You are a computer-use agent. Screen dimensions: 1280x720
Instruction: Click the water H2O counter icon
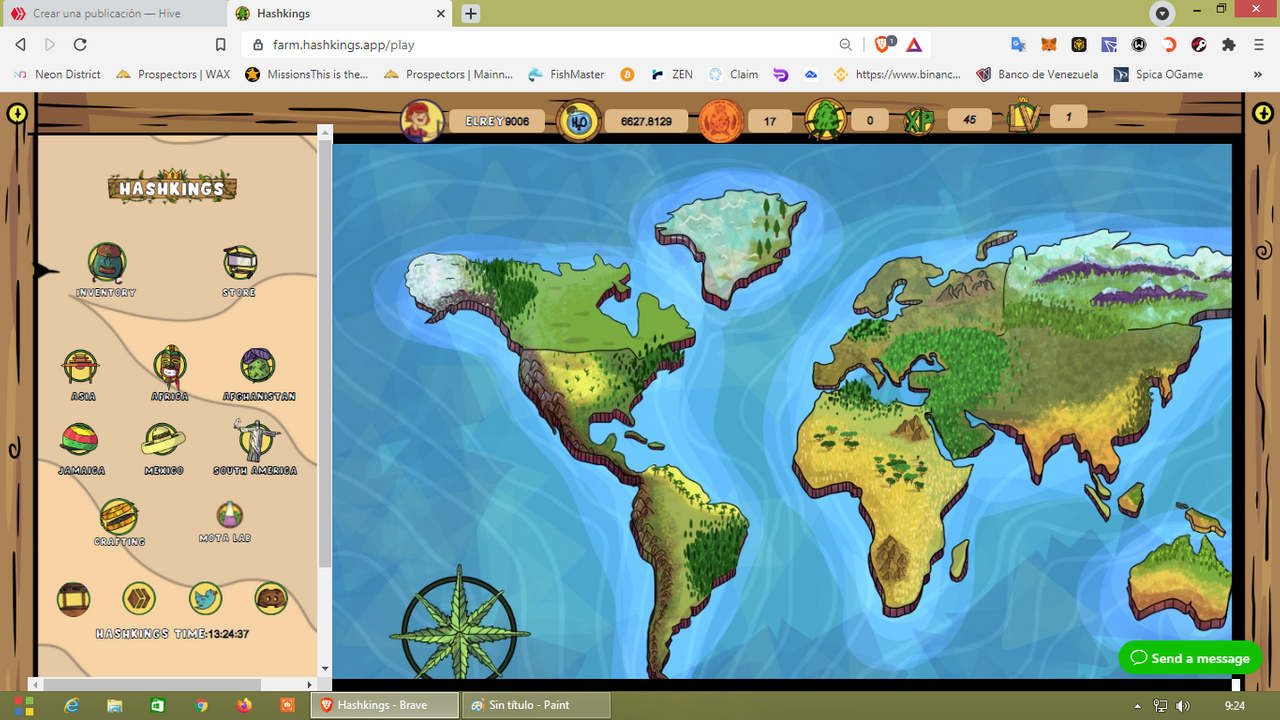[x=578, y=121]
